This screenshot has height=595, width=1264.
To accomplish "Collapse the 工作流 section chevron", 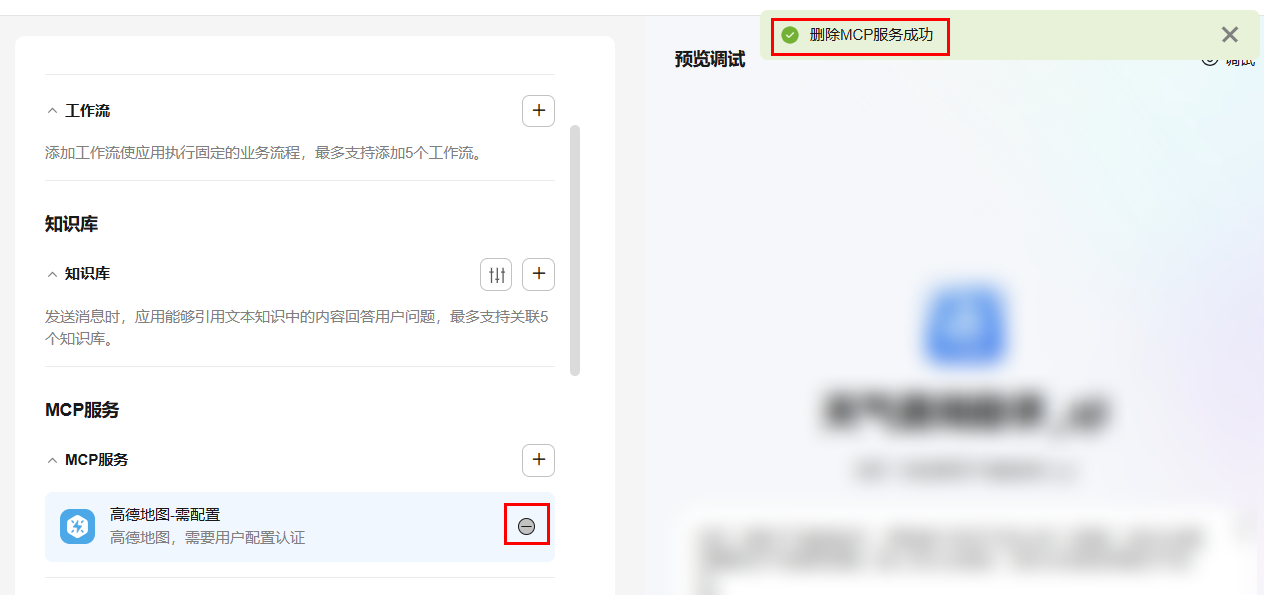I will click(x=52, y=111).
